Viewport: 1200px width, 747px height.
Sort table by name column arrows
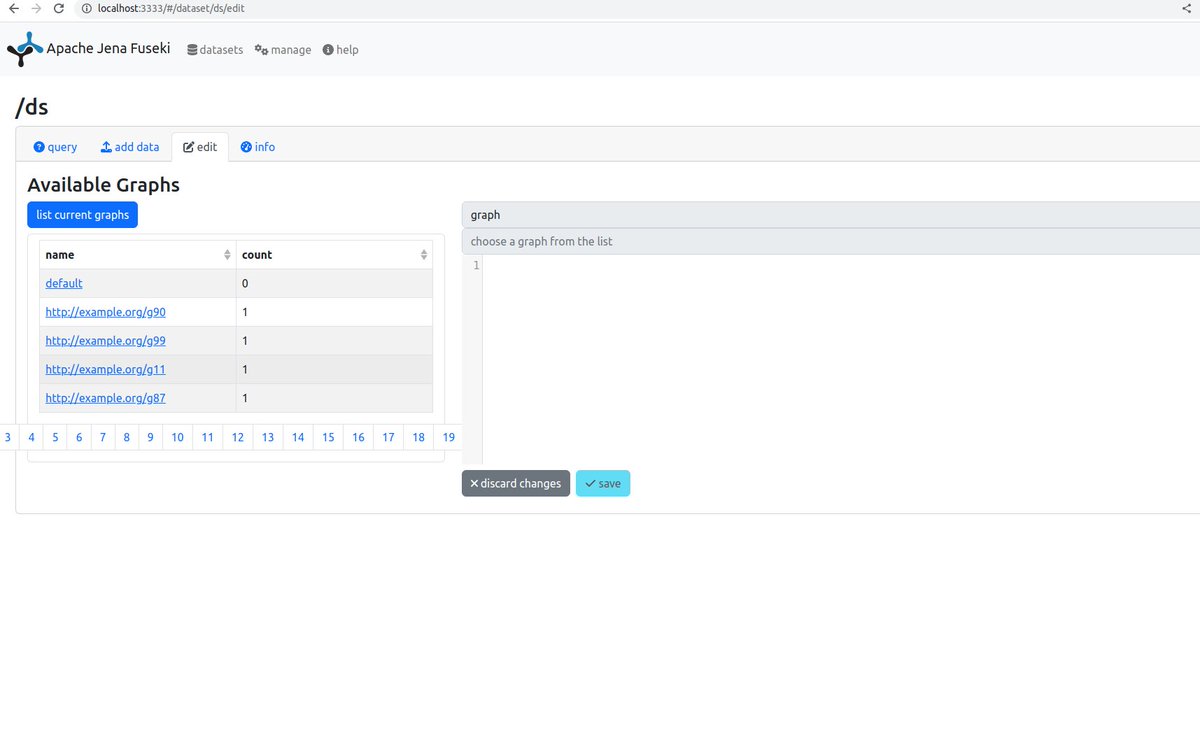[227, 255]
